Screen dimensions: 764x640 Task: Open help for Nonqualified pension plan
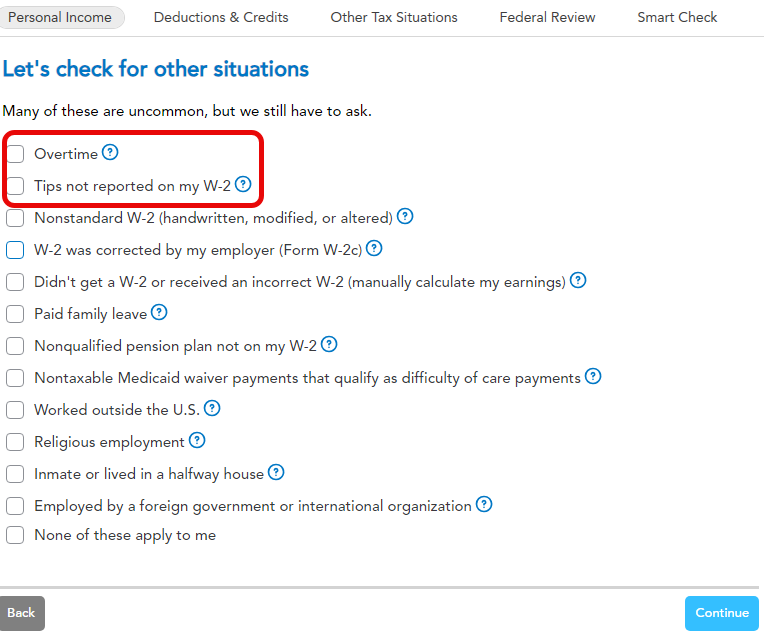pos(329,345)
